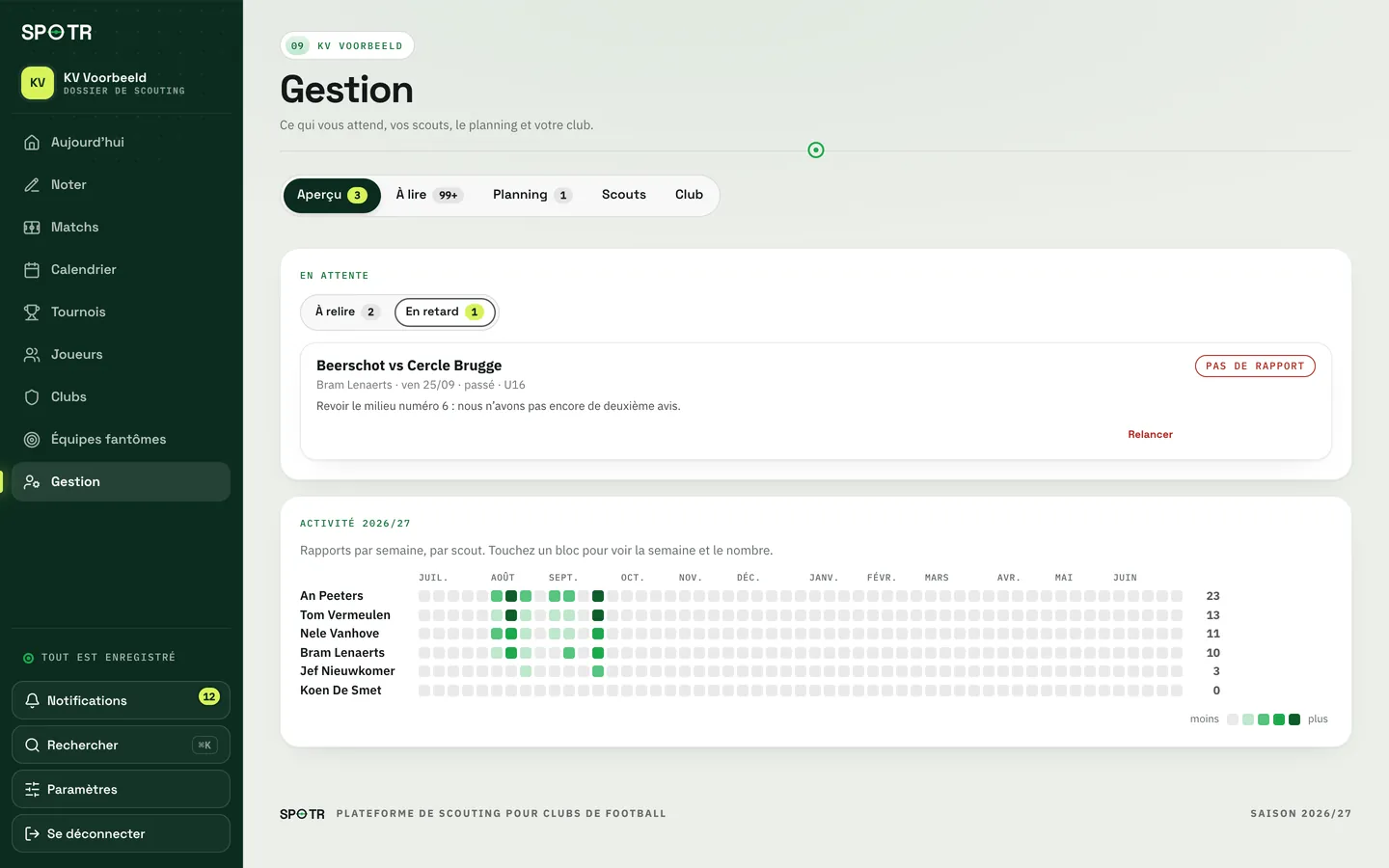
Task: Click the Se déconnecter logout icon
Action: coord(32,834)
